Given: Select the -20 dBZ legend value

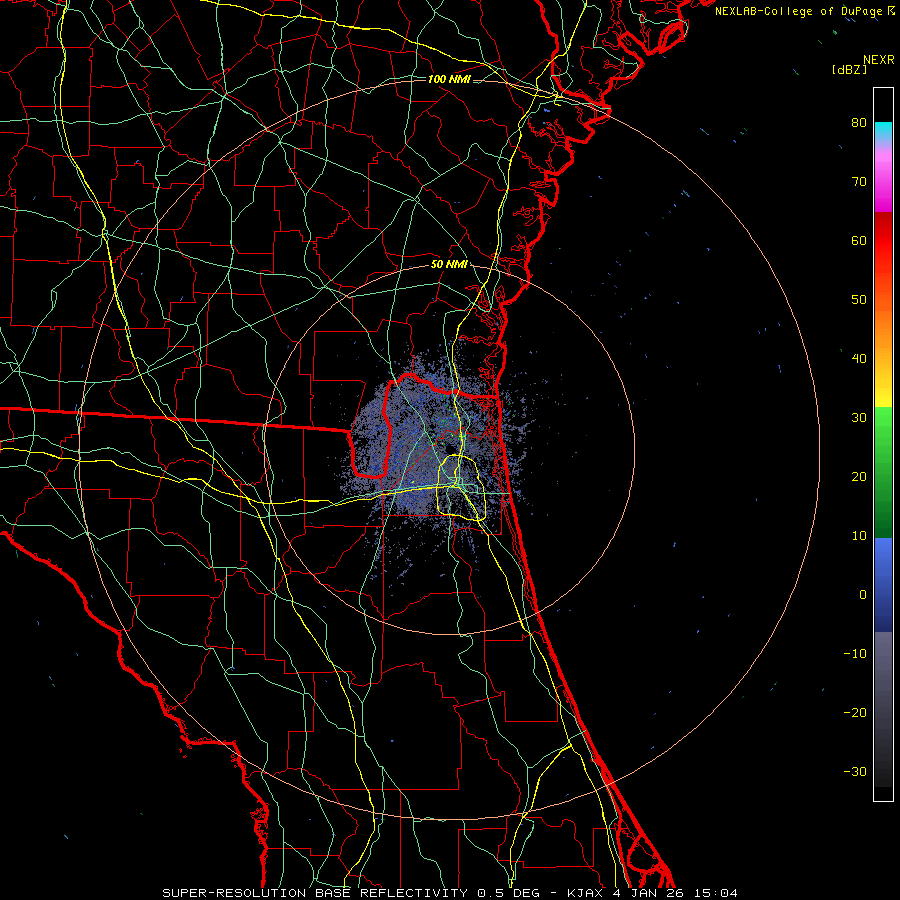Looking at the screenshot, I should (855, 713).
